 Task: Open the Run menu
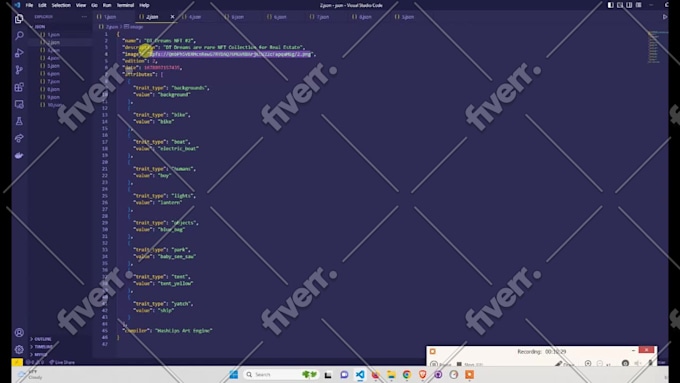click(107, 5)
